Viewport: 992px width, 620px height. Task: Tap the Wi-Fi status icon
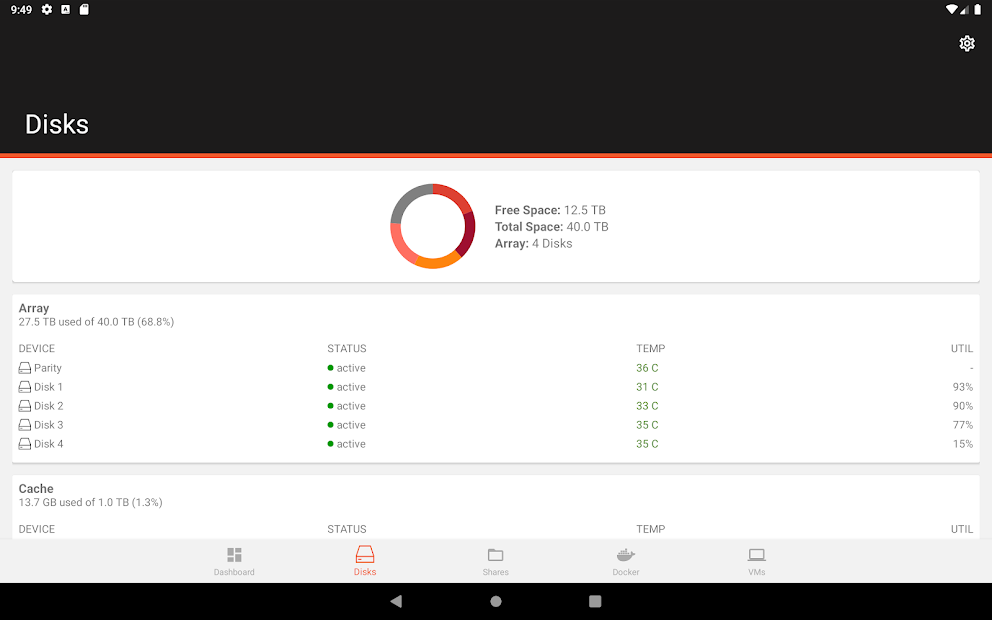pyautogui.click(x=951, y=9)
